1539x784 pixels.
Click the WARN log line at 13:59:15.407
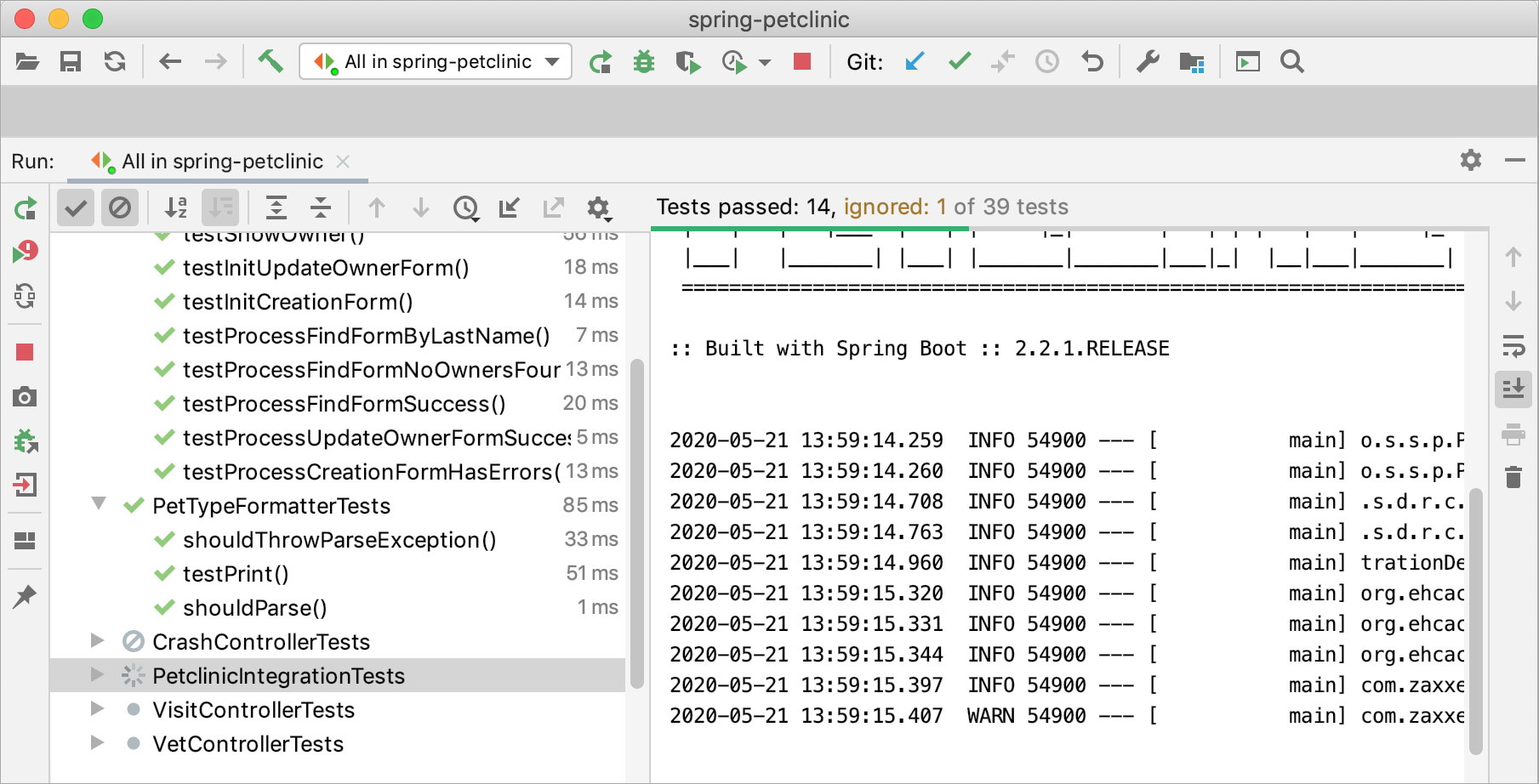click(1066, 716)
